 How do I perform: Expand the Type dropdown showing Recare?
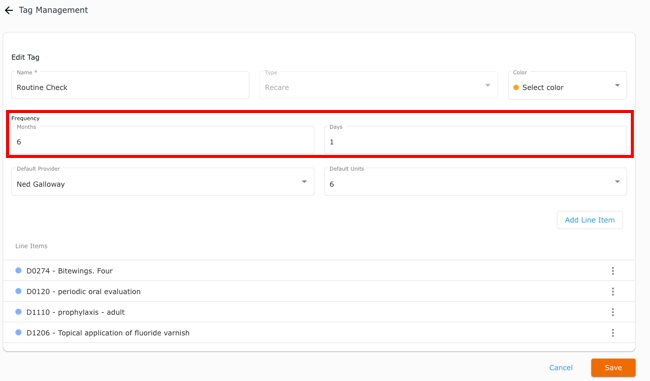(378, 85)
